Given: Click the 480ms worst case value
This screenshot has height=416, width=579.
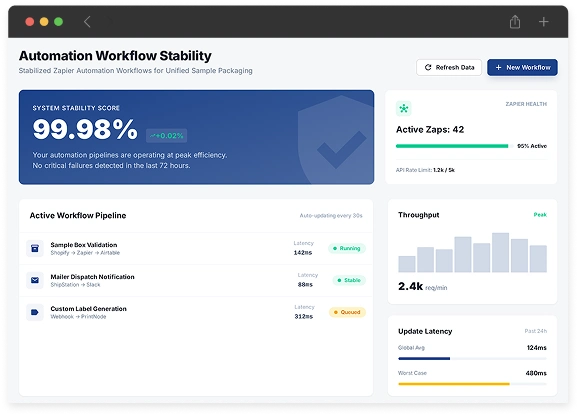Looking at the screenshot, I should 536,373.
